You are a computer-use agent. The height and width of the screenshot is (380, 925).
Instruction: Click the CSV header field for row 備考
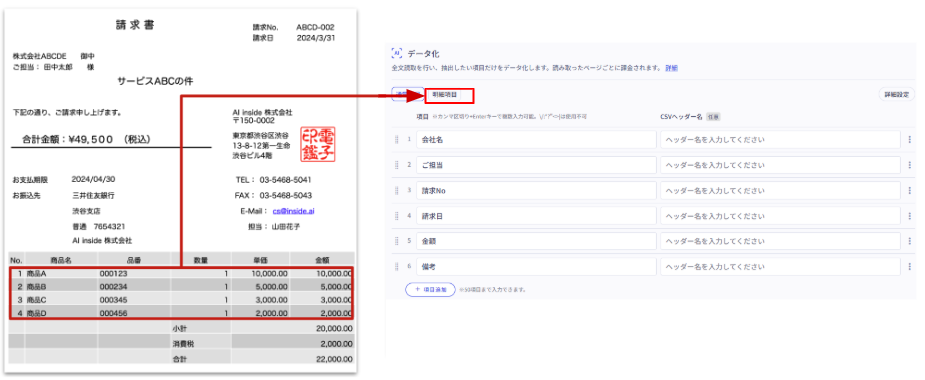[x=781, y=267]
